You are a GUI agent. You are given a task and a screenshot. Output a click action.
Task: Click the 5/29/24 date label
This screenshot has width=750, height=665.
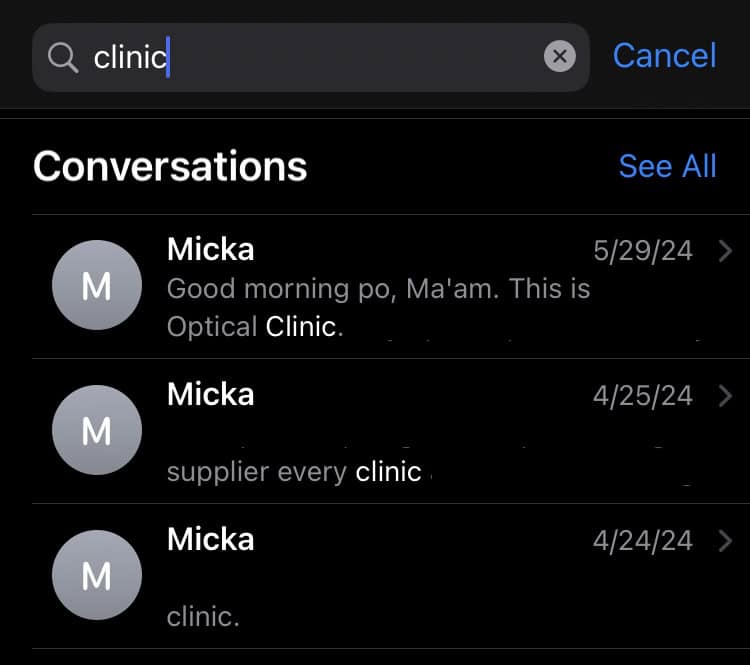(x=642, y=251)
